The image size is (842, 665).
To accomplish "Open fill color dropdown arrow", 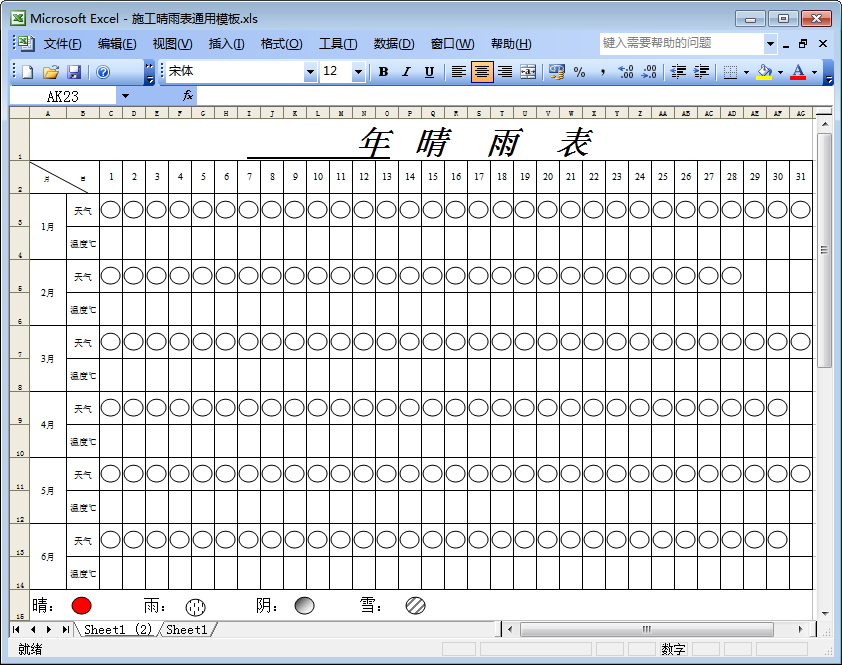I will click(780, 72).
